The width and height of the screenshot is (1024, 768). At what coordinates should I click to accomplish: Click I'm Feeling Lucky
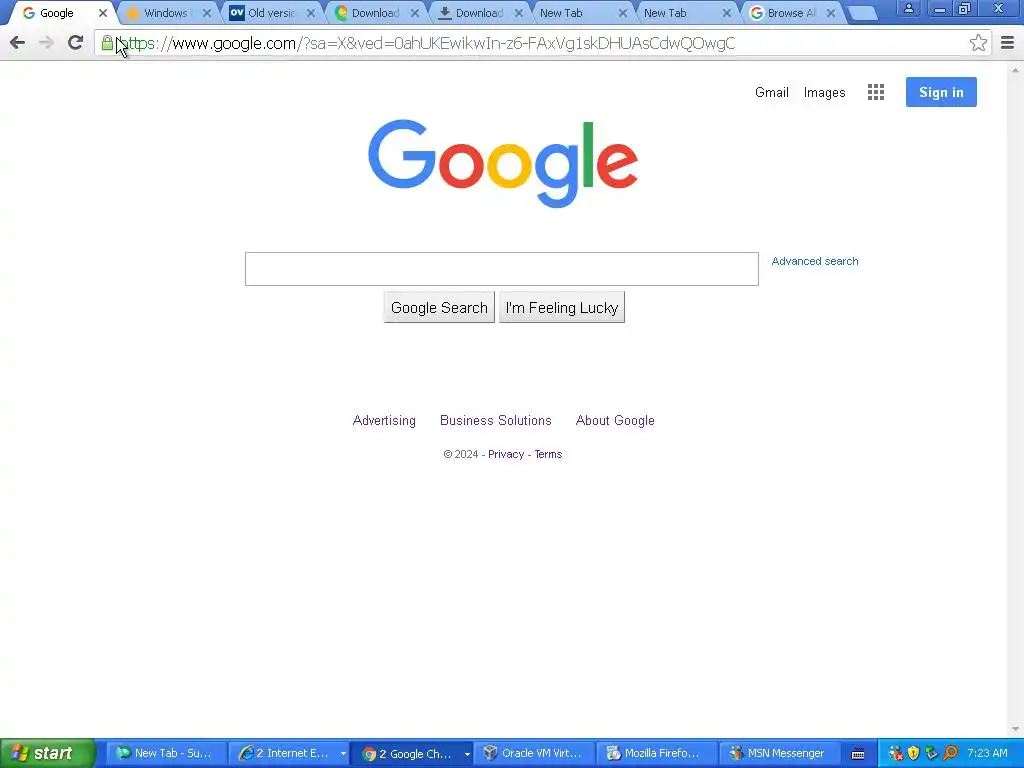coord(562,308)
